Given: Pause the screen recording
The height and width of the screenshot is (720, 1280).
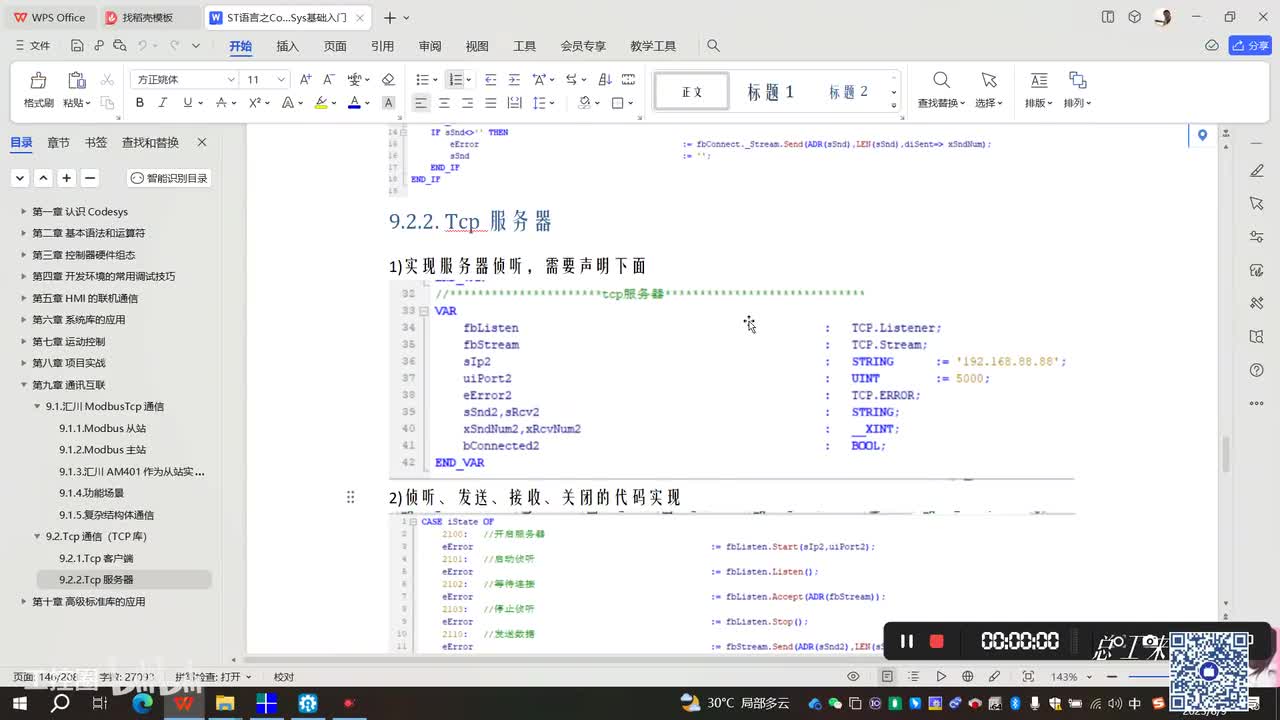Looking at the screenshot, I should 907,641.
